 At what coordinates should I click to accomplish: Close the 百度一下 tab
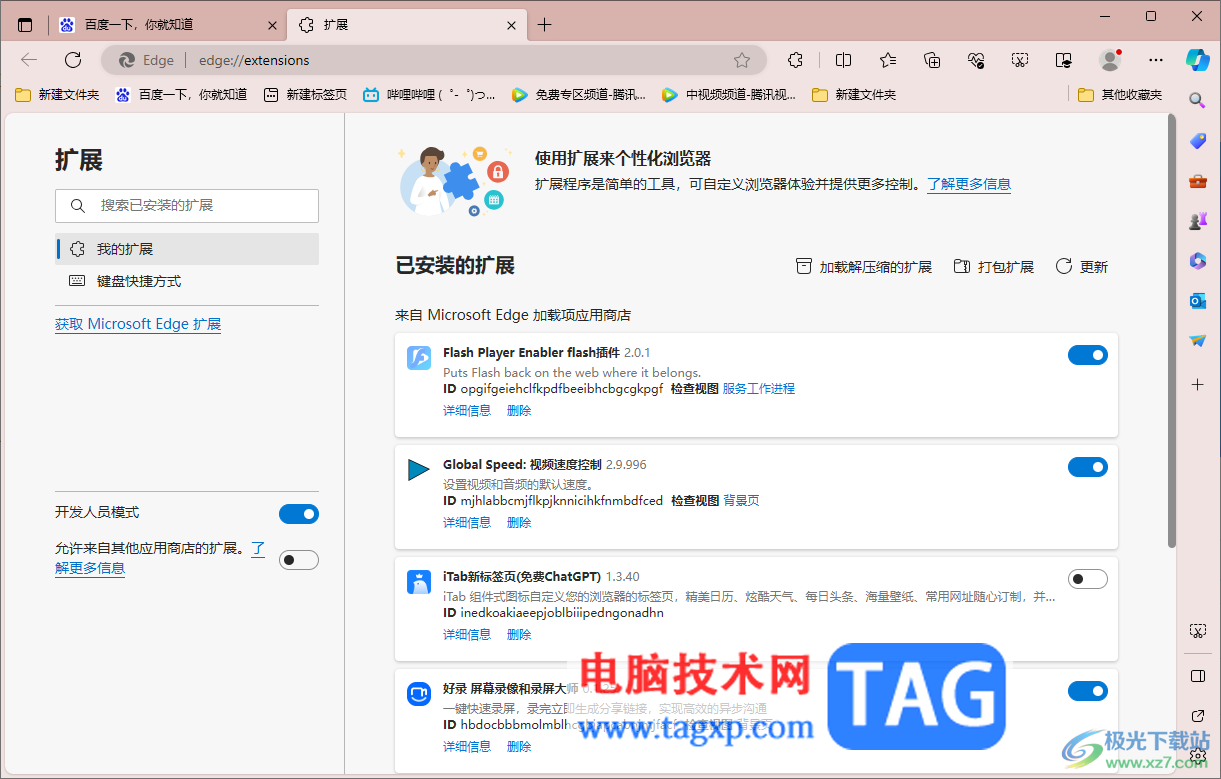271,25
